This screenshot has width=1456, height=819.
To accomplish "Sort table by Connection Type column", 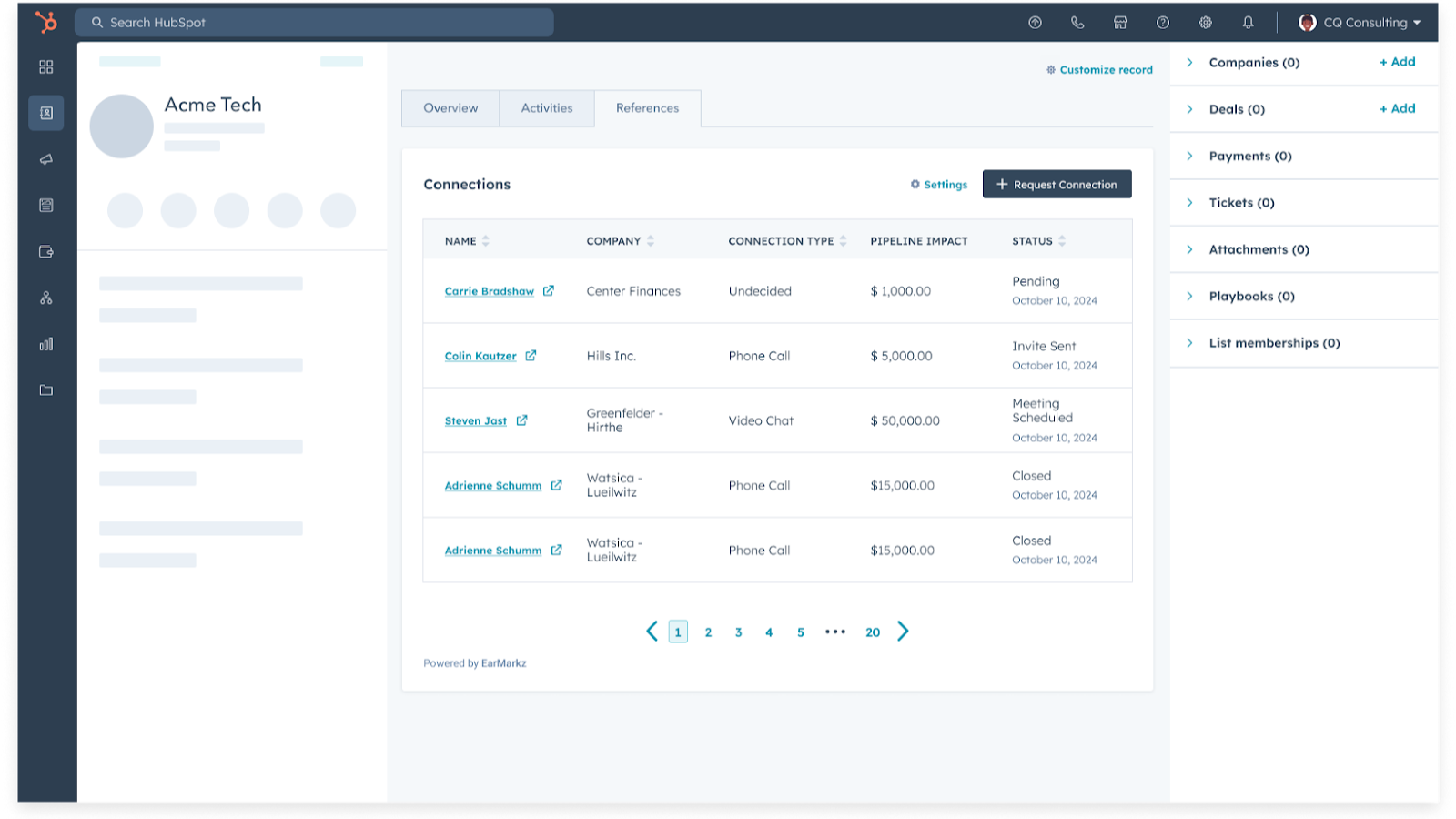I will click(843, 241).
